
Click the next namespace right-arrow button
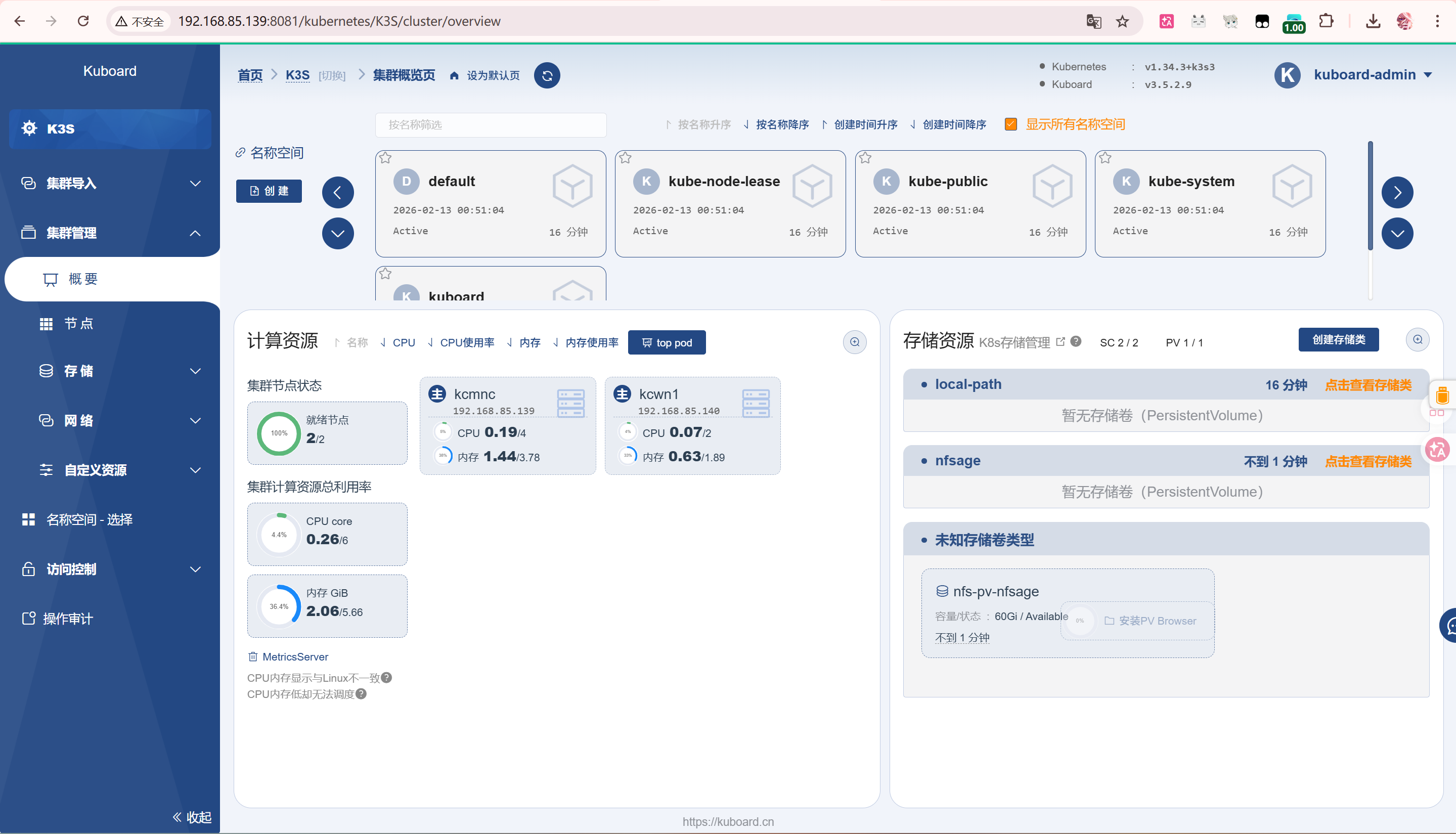coord(1397,193)
